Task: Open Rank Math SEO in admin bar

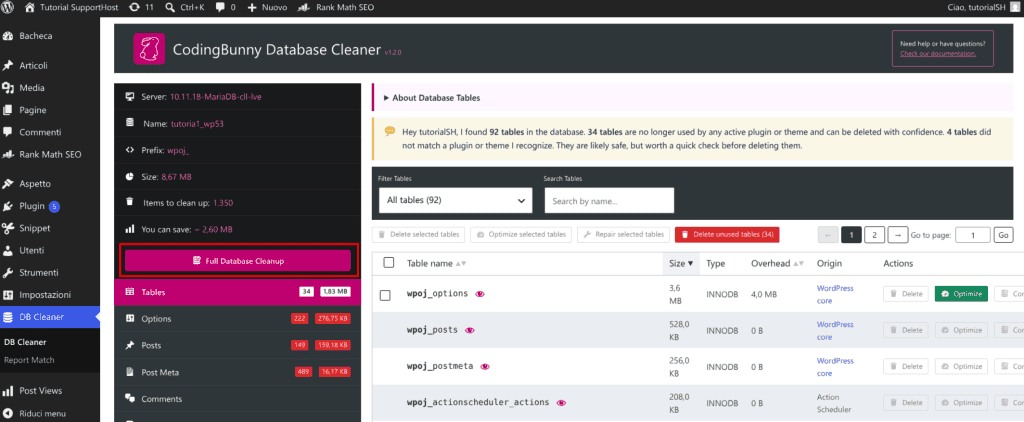Action: point(336,8)
